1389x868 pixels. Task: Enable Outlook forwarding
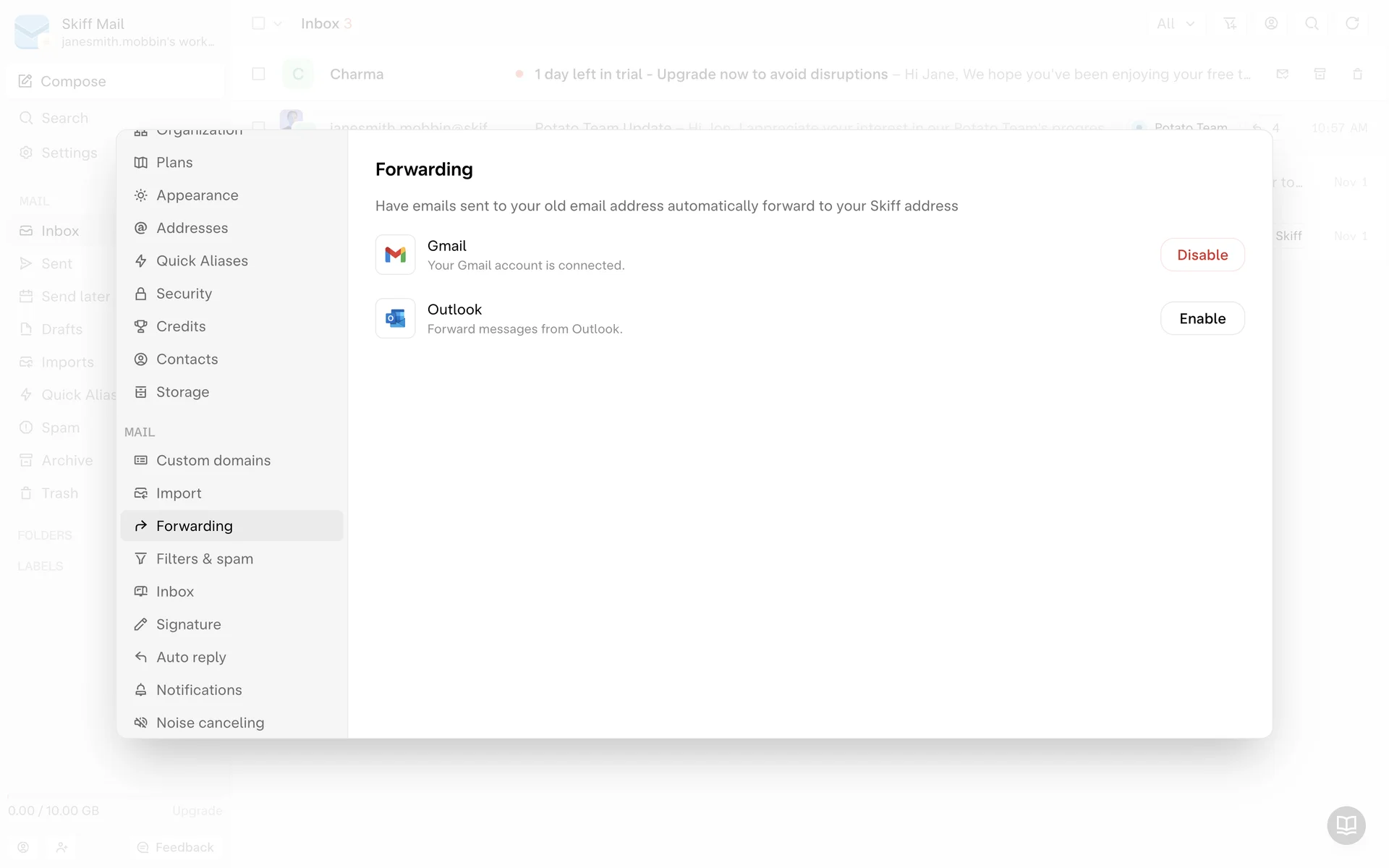click(x=1202, y=318)
